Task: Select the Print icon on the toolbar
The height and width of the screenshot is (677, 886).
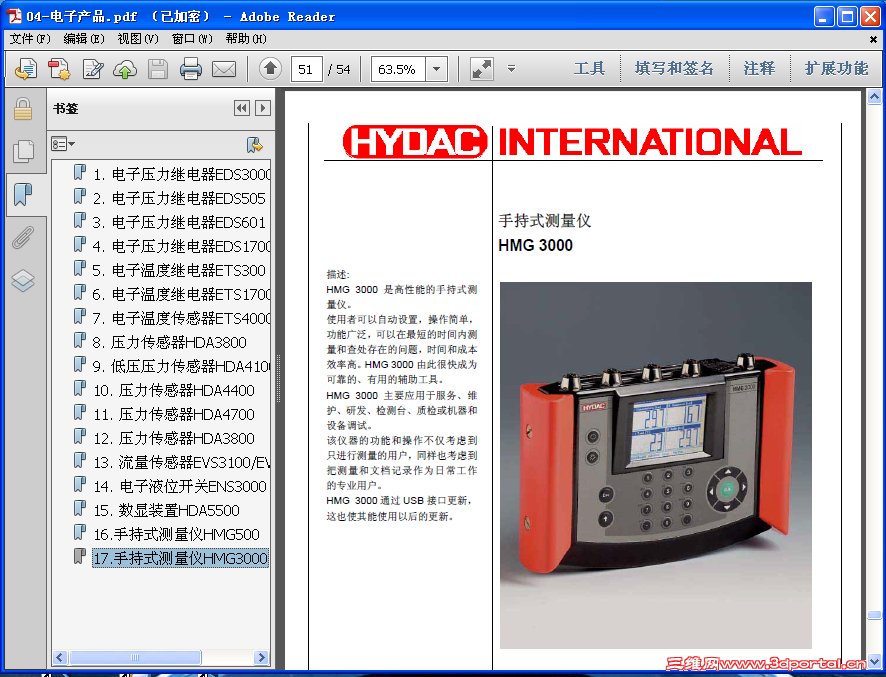Action: tap(190, 69)
